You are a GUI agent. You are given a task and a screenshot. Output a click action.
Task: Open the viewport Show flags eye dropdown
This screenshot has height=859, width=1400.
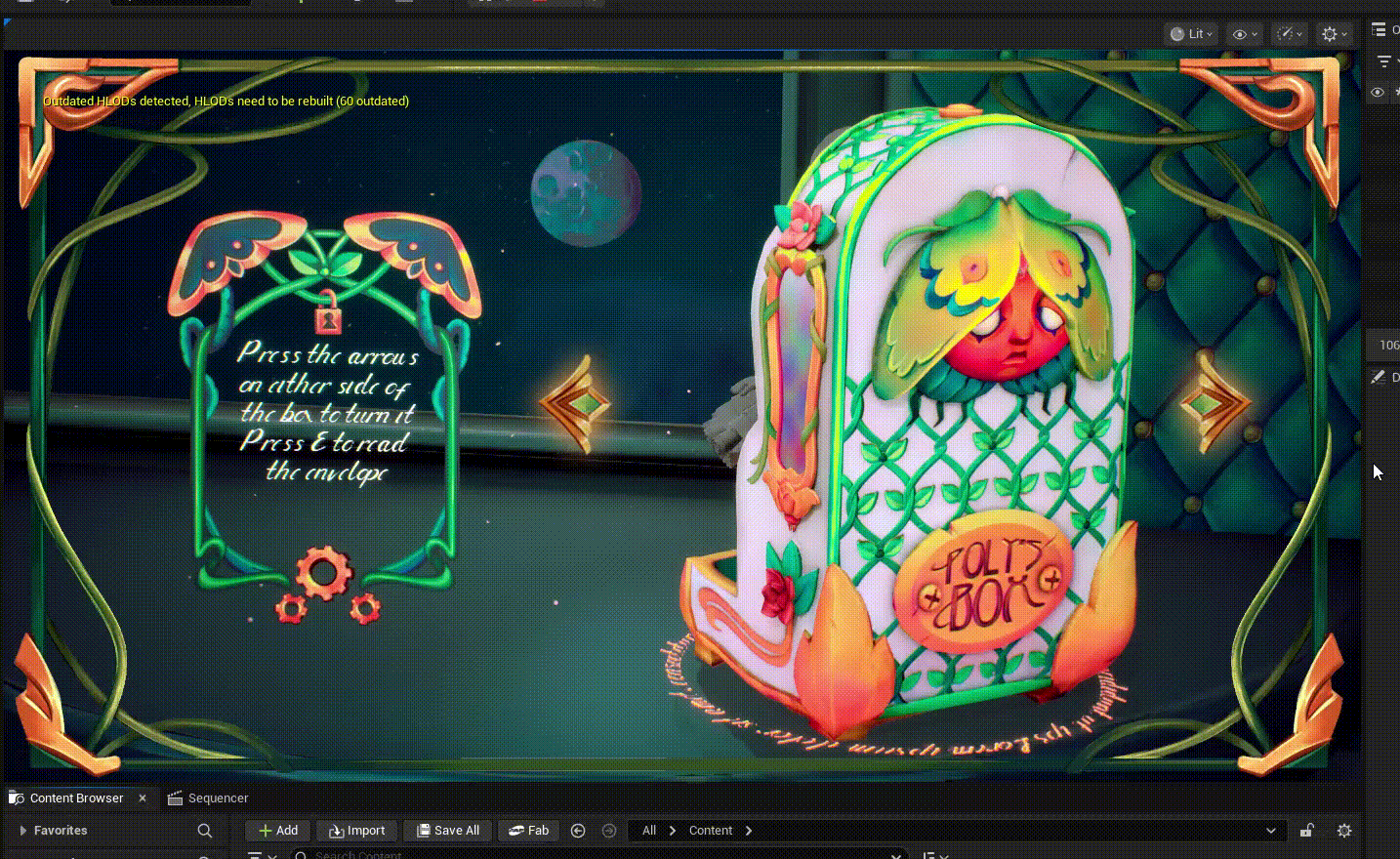tap(1244, 34)
